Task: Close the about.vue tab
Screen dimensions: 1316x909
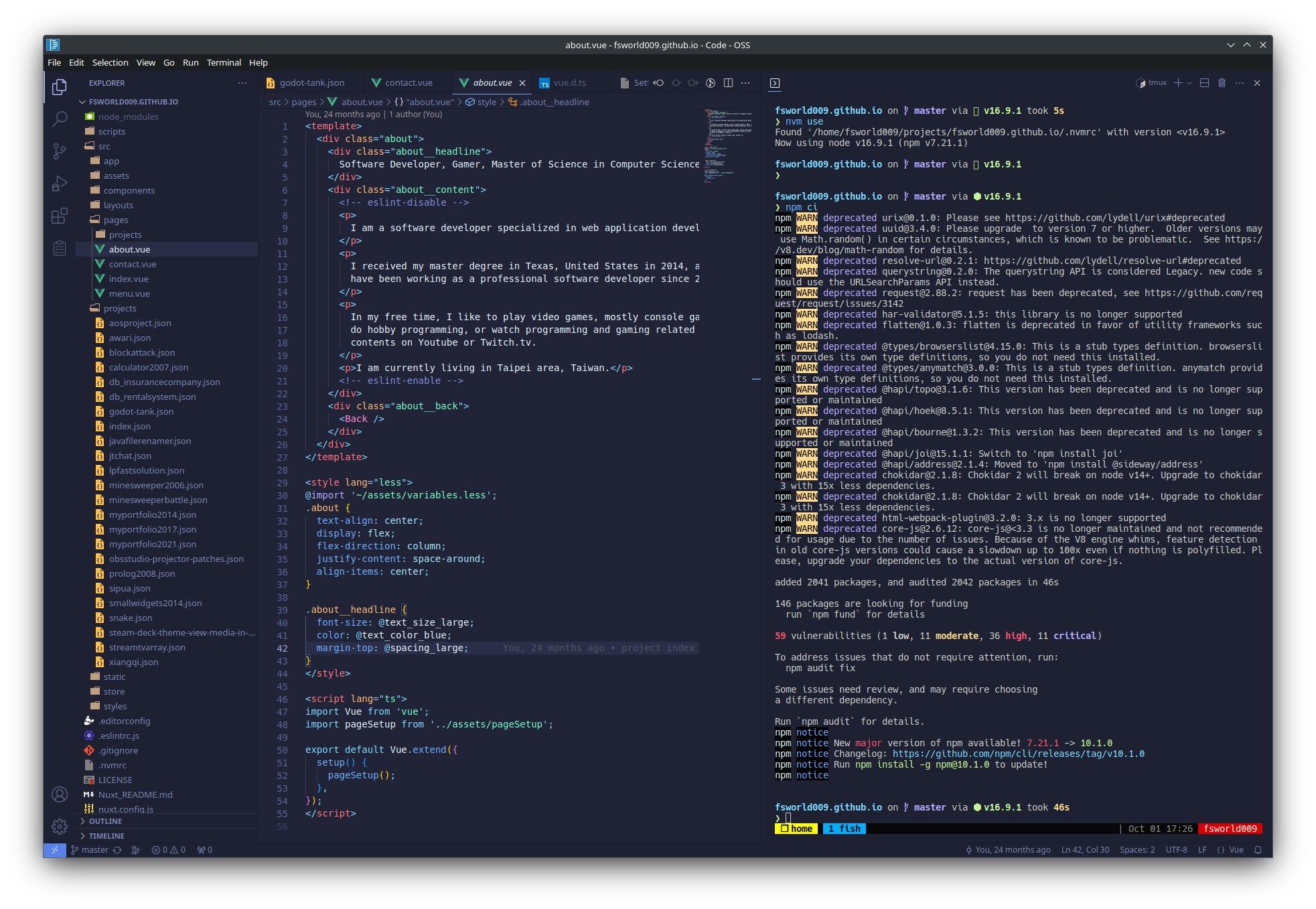Action: click(x=522, y=83)
